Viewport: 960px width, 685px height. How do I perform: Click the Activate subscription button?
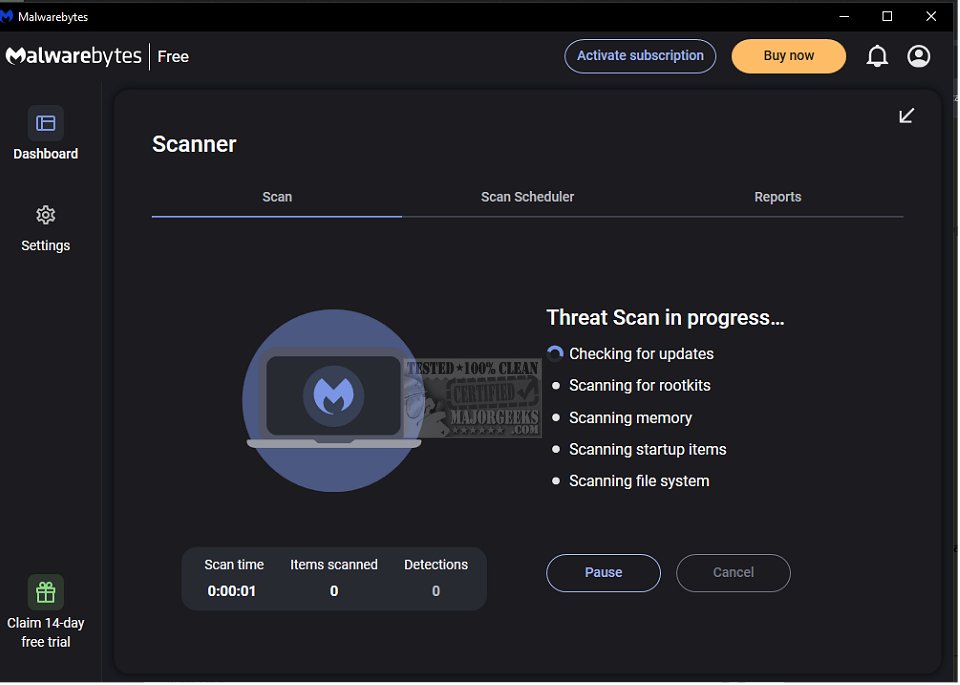tap(640, 56)
